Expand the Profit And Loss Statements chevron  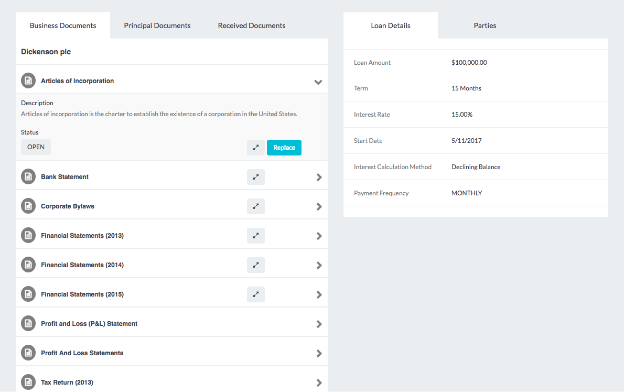(x=319, y=353)
